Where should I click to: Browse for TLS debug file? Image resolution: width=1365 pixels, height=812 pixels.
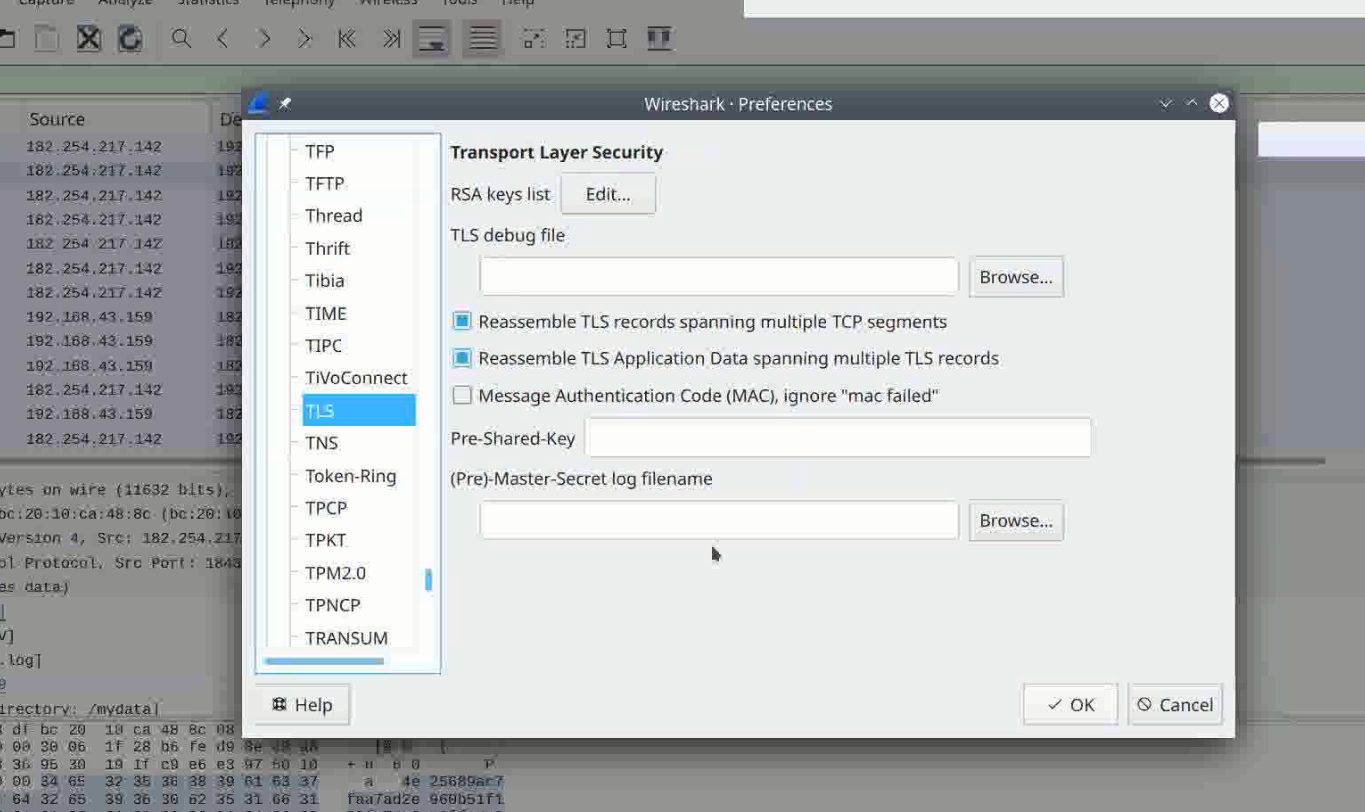pyautogui.click(x=1016, y=277)
